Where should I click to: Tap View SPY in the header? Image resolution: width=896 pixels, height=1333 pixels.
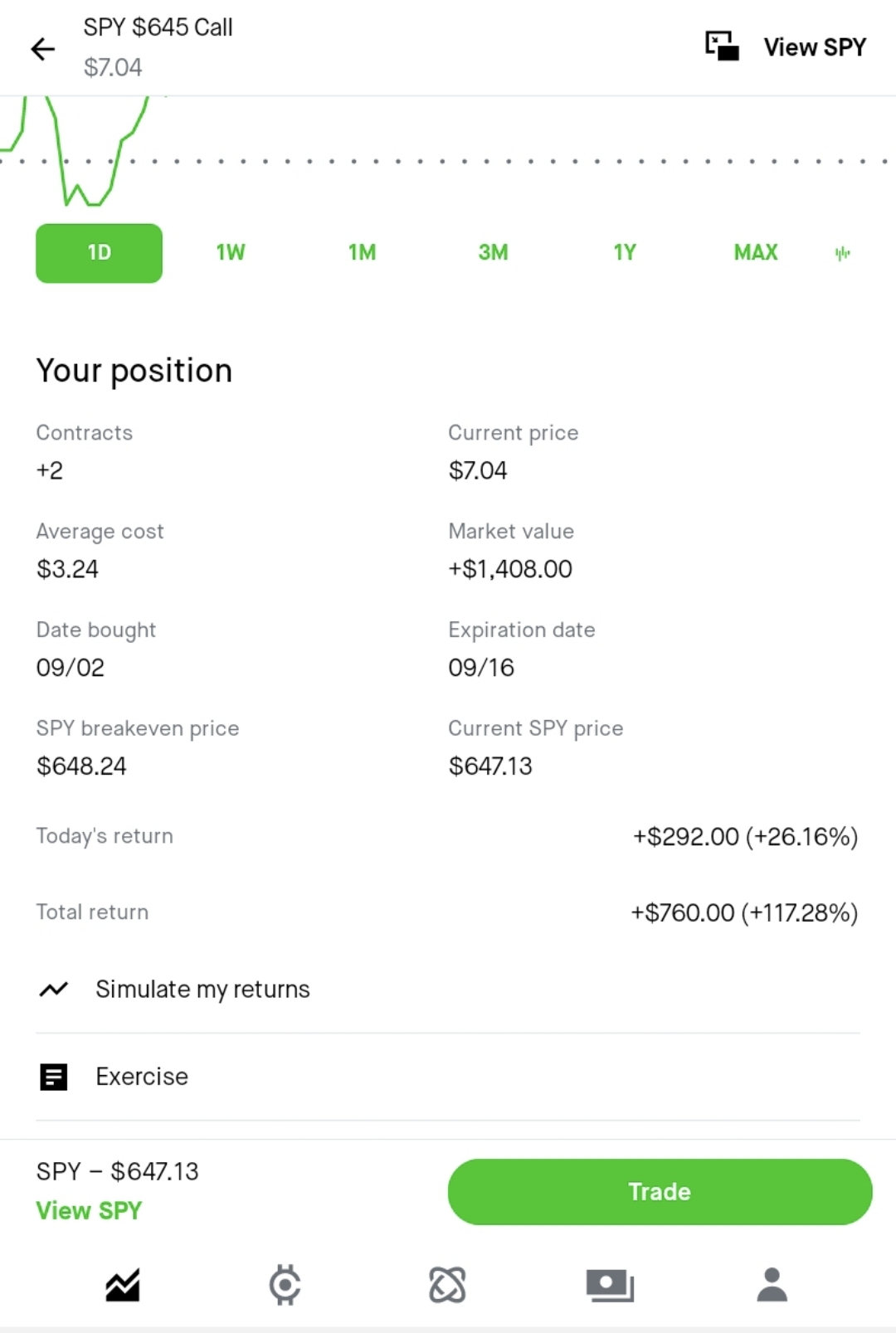coord(815,47)
